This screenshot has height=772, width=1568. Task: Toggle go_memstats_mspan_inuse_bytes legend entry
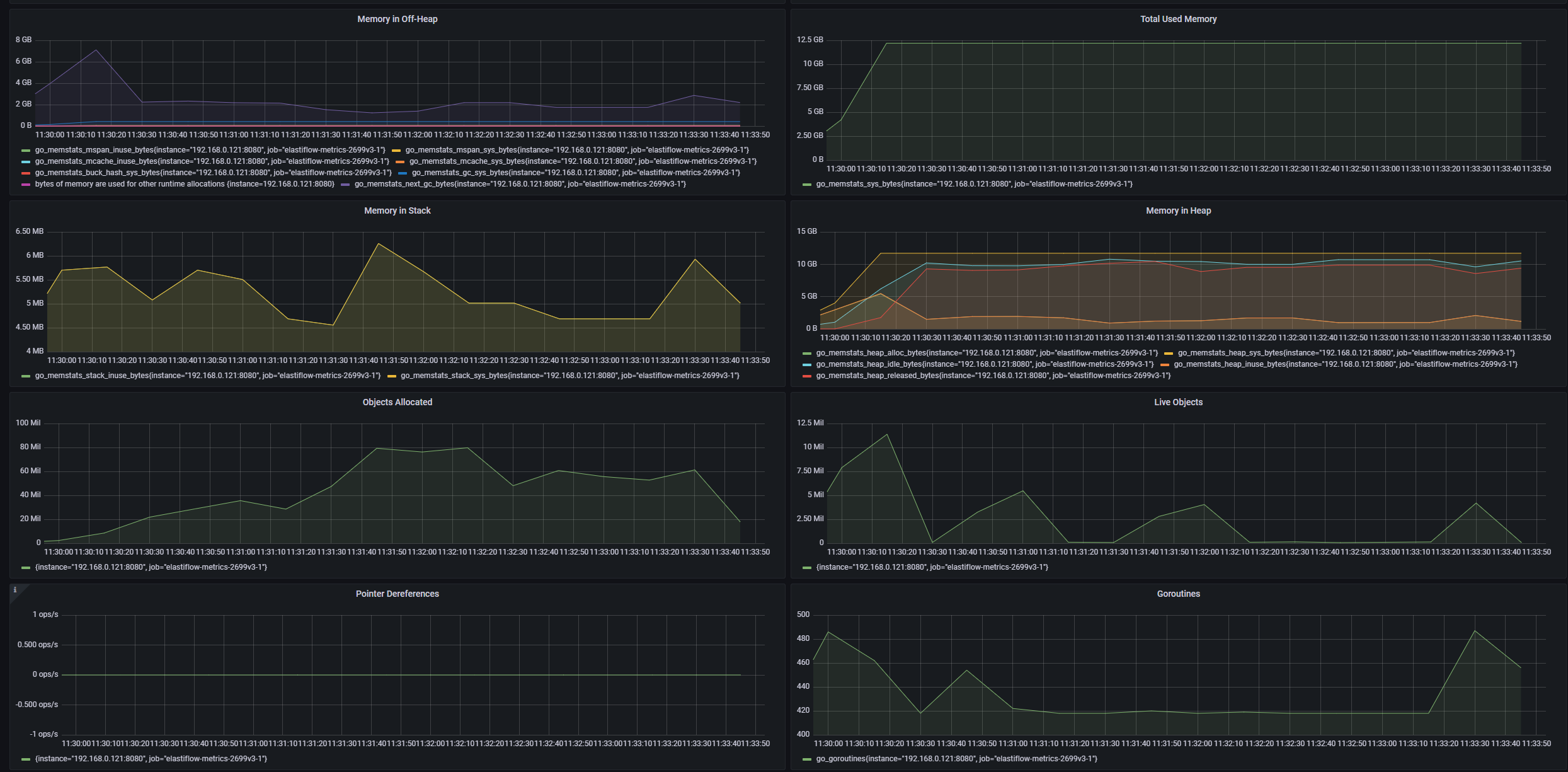[210, 150]
